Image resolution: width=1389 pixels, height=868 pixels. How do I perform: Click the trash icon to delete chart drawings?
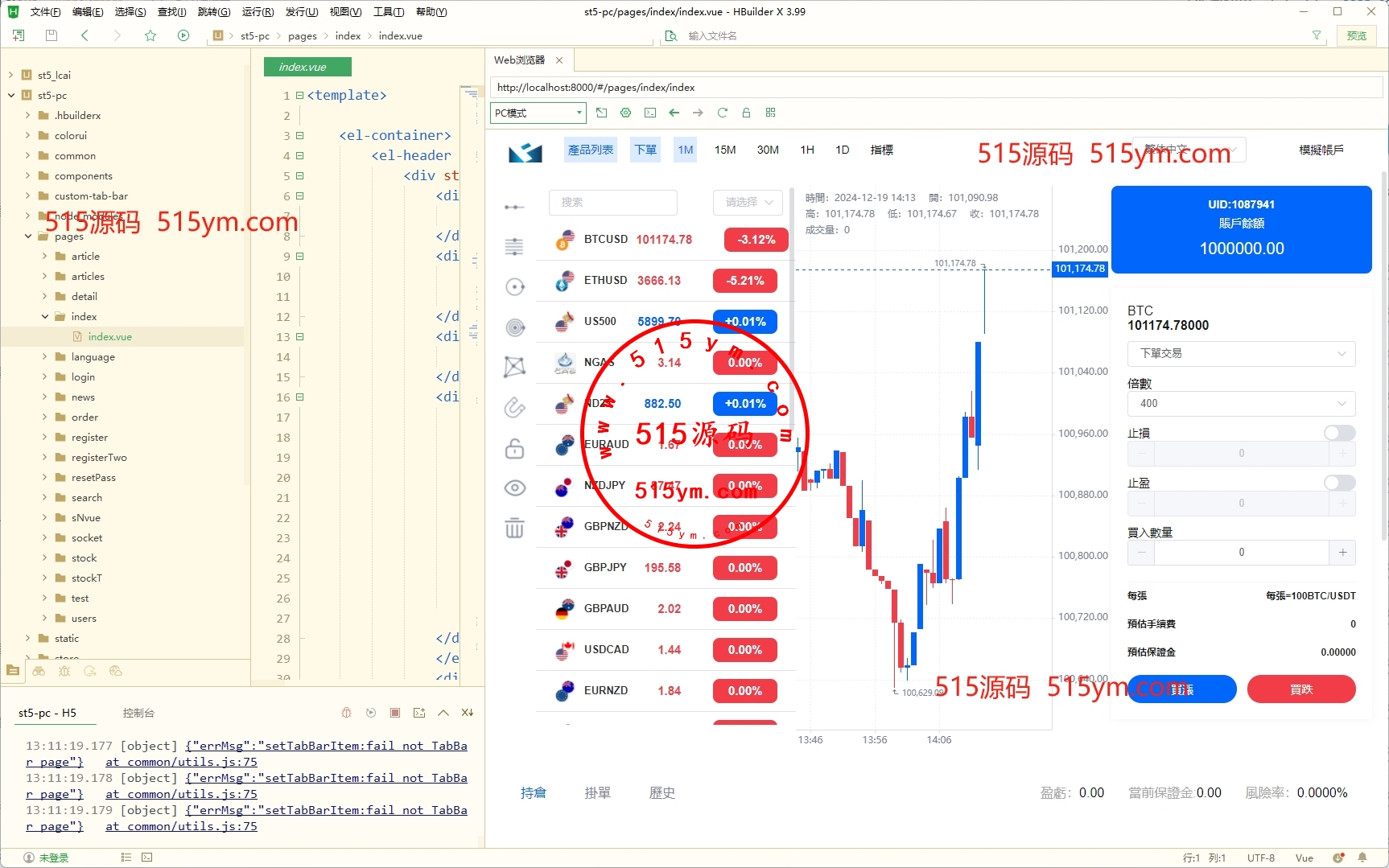[514, 529]
